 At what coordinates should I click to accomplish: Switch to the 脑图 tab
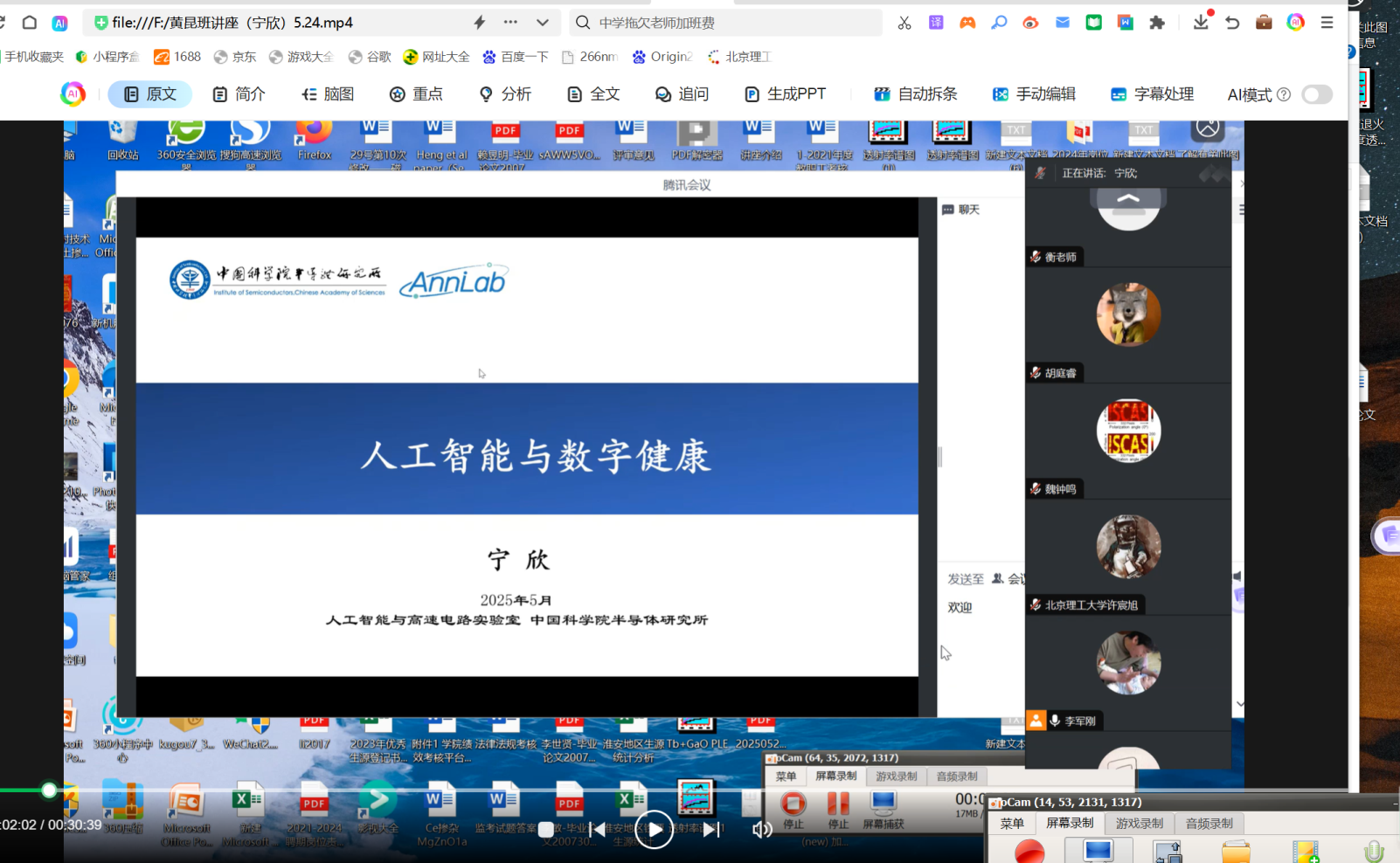click(x=328, y=94)
